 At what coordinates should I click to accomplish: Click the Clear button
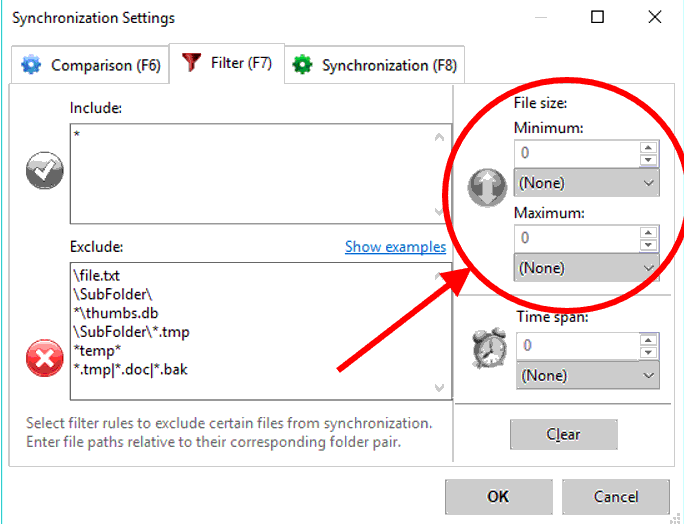pyautogui.click(x=564, y=435)
